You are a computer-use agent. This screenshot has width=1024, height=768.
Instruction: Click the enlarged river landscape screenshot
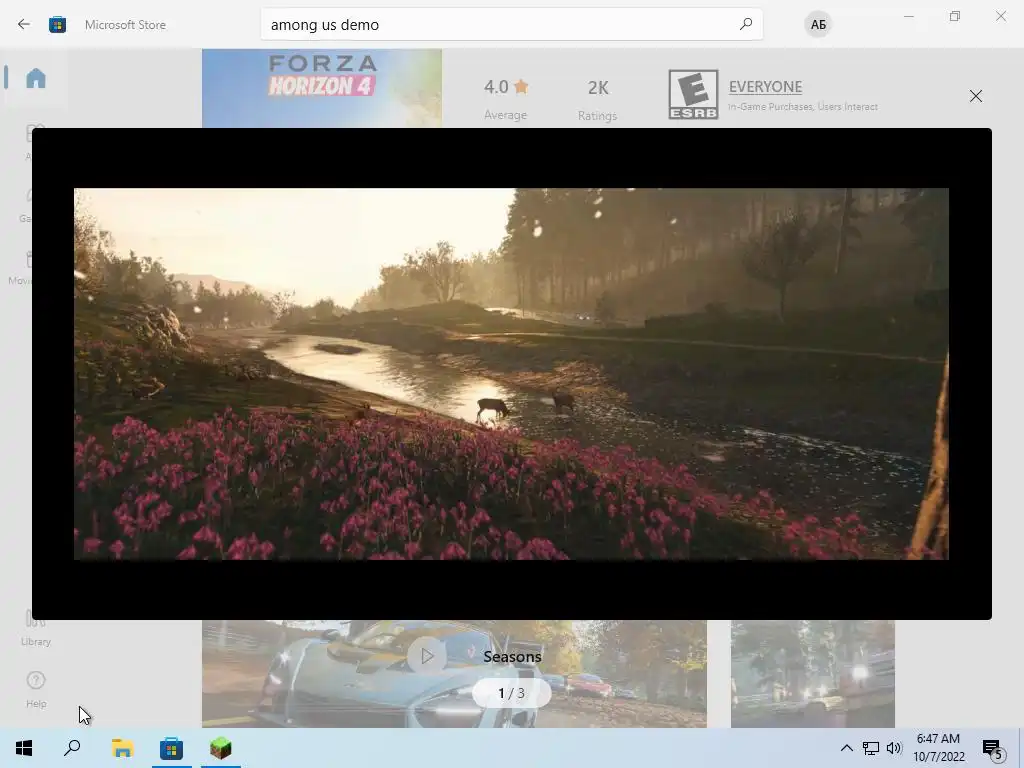tap(511, 374)
